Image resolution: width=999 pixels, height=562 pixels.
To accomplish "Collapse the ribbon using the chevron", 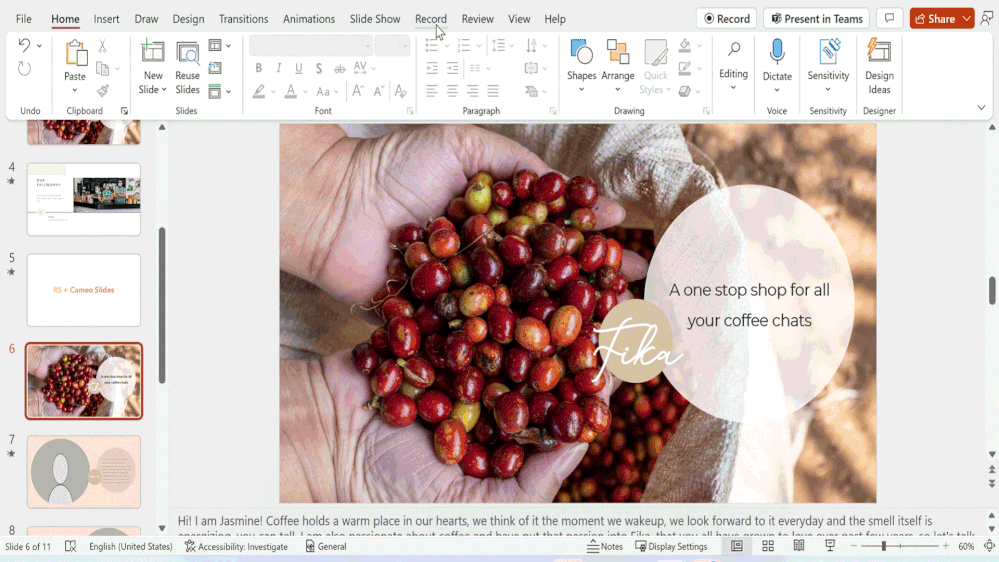I will point(980,108).
